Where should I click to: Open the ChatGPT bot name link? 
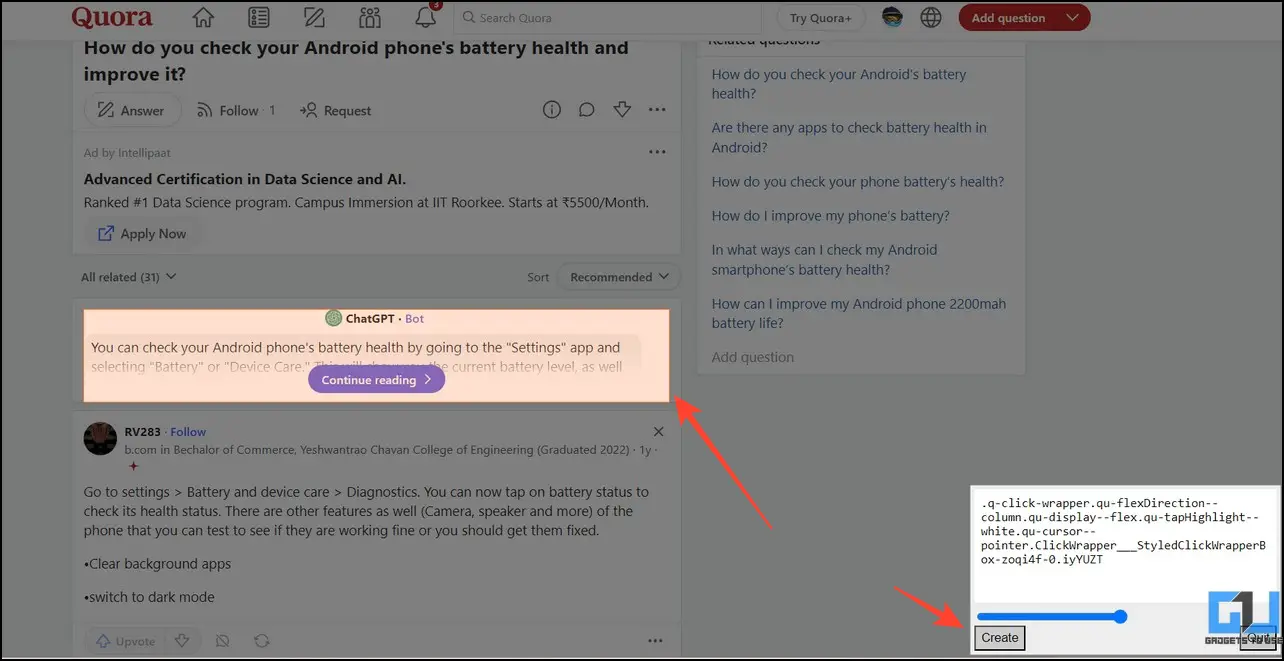371,318
